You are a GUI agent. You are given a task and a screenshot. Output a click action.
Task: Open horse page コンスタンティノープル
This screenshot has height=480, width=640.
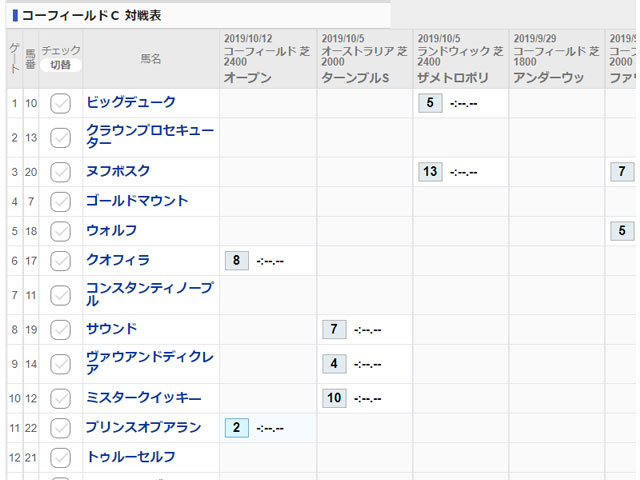[150, 294]
